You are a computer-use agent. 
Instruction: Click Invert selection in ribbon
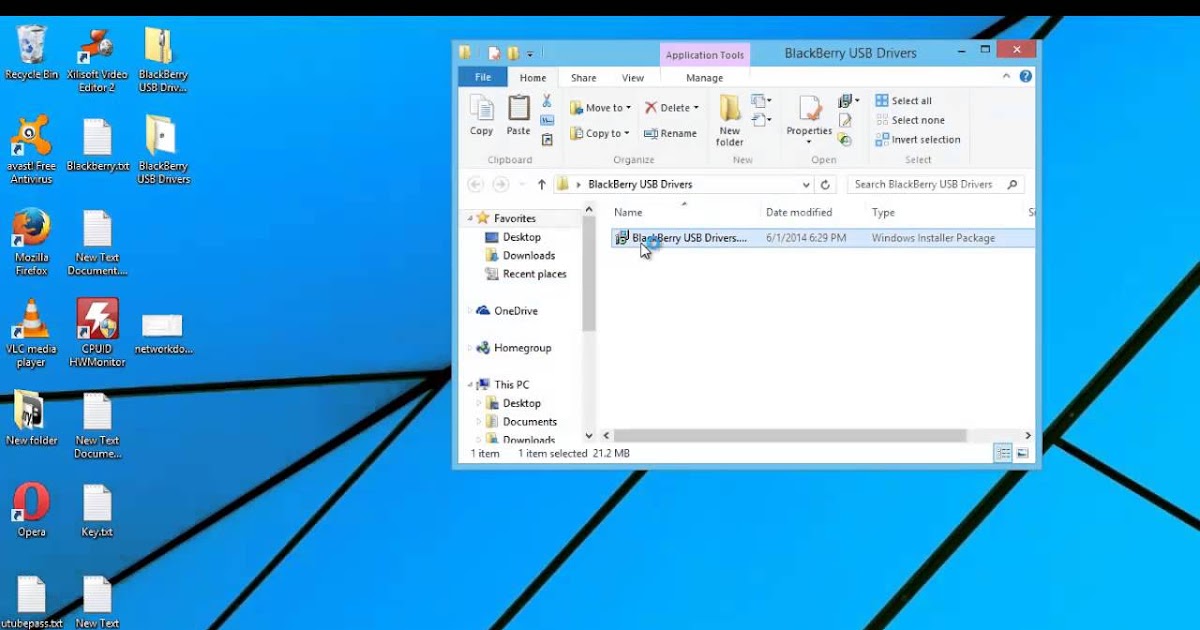coord(917,140)
